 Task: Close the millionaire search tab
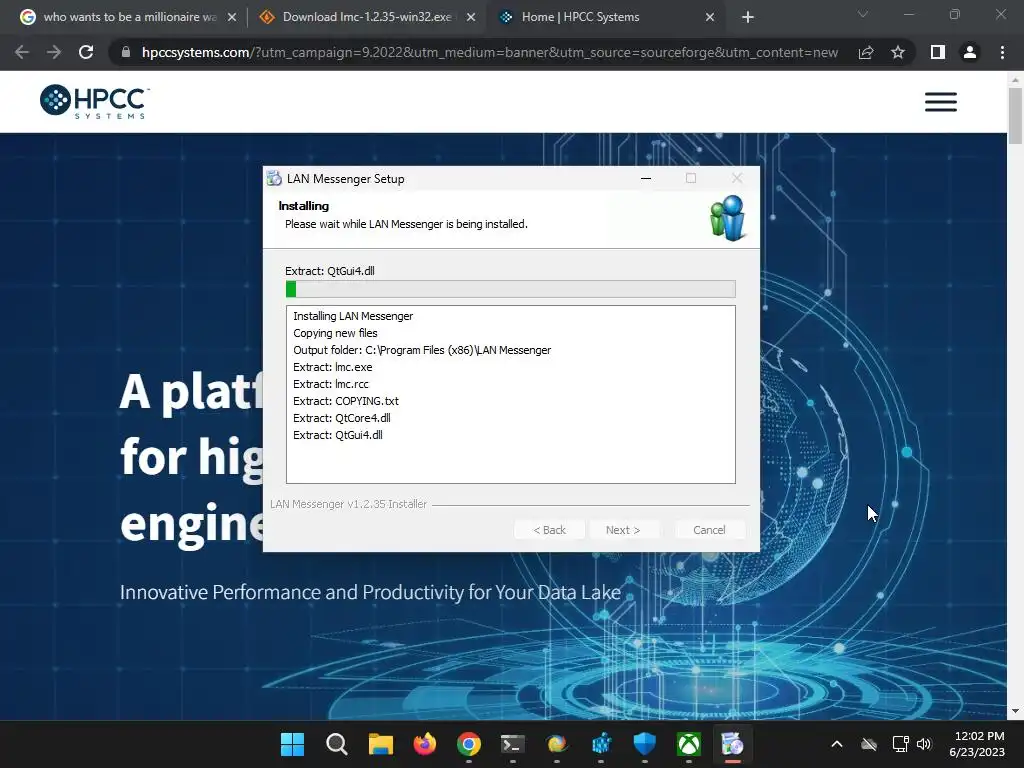click(232, 17)
